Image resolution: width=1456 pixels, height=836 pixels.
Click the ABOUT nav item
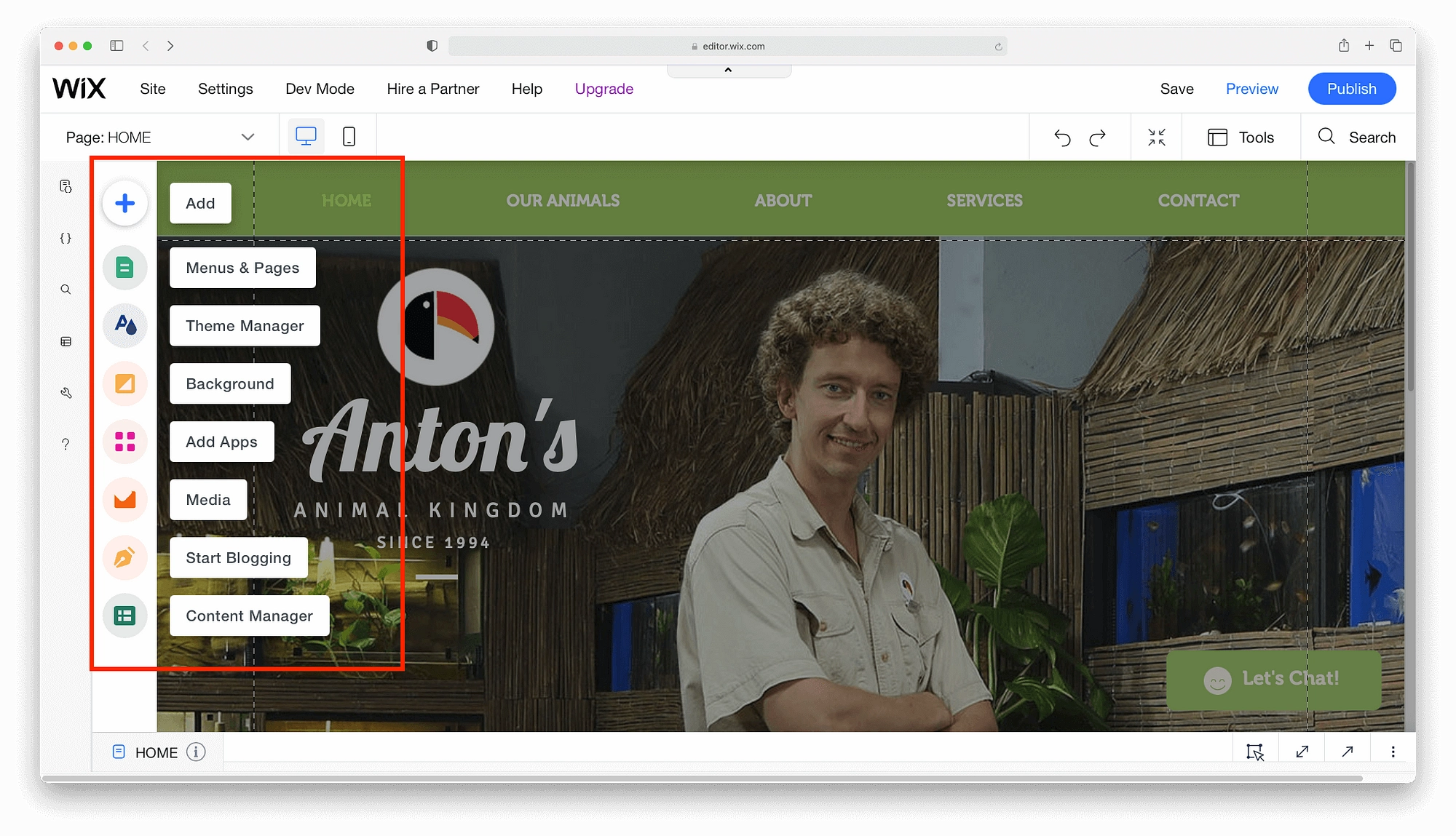click(783, 200)
